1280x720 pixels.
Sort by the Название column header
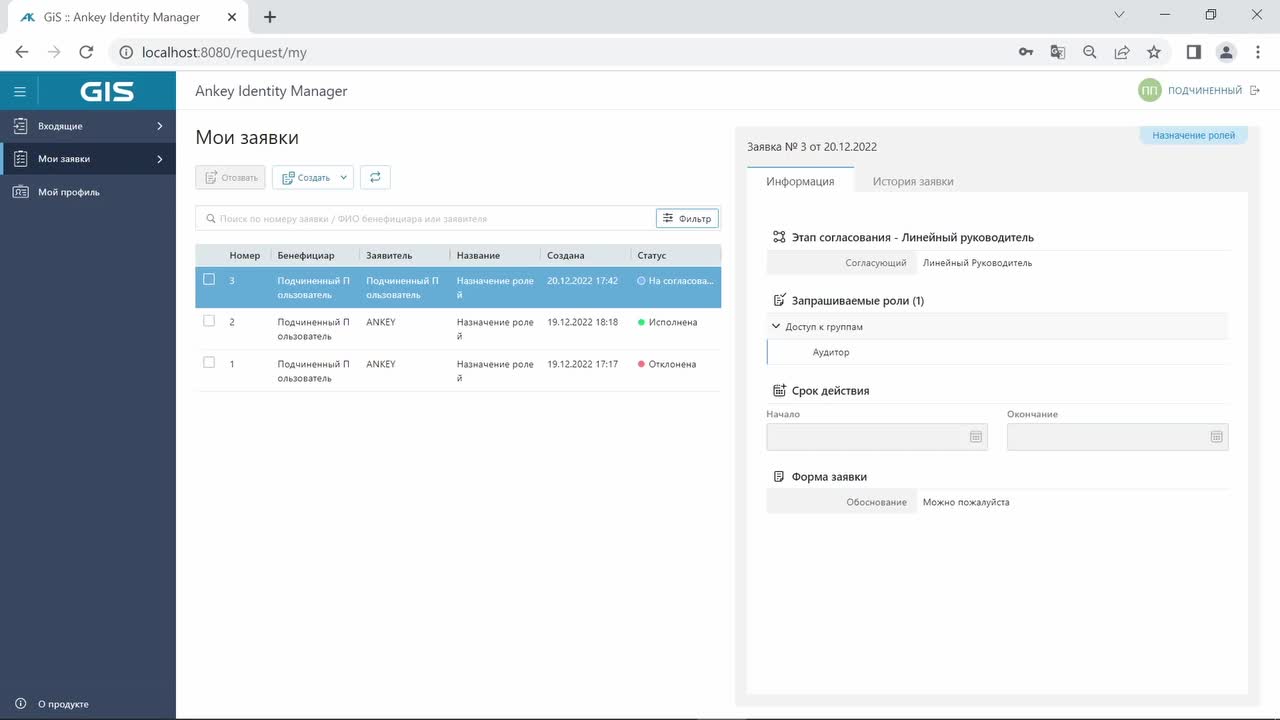coord(478,255)
